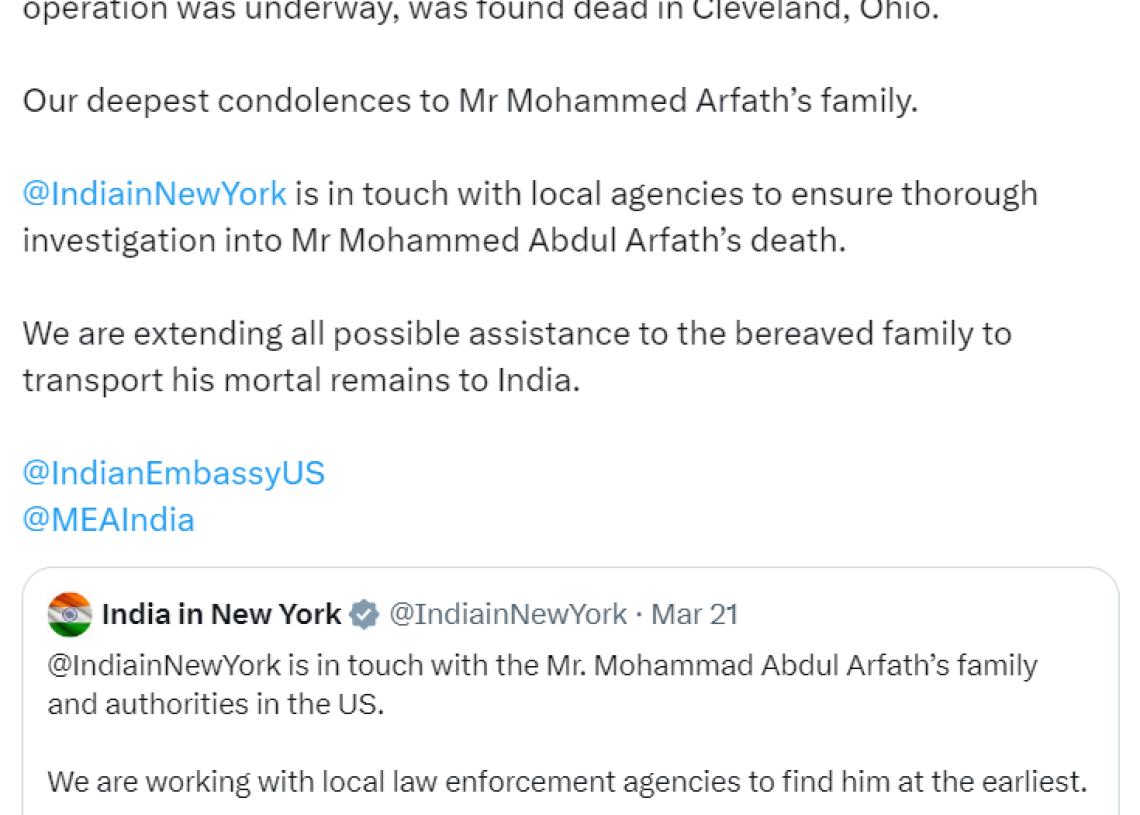Image resolution: width=1140 pixels, height=815 pixels.
Task: Click the line about working with law enforcement
Action: (567, 782)
